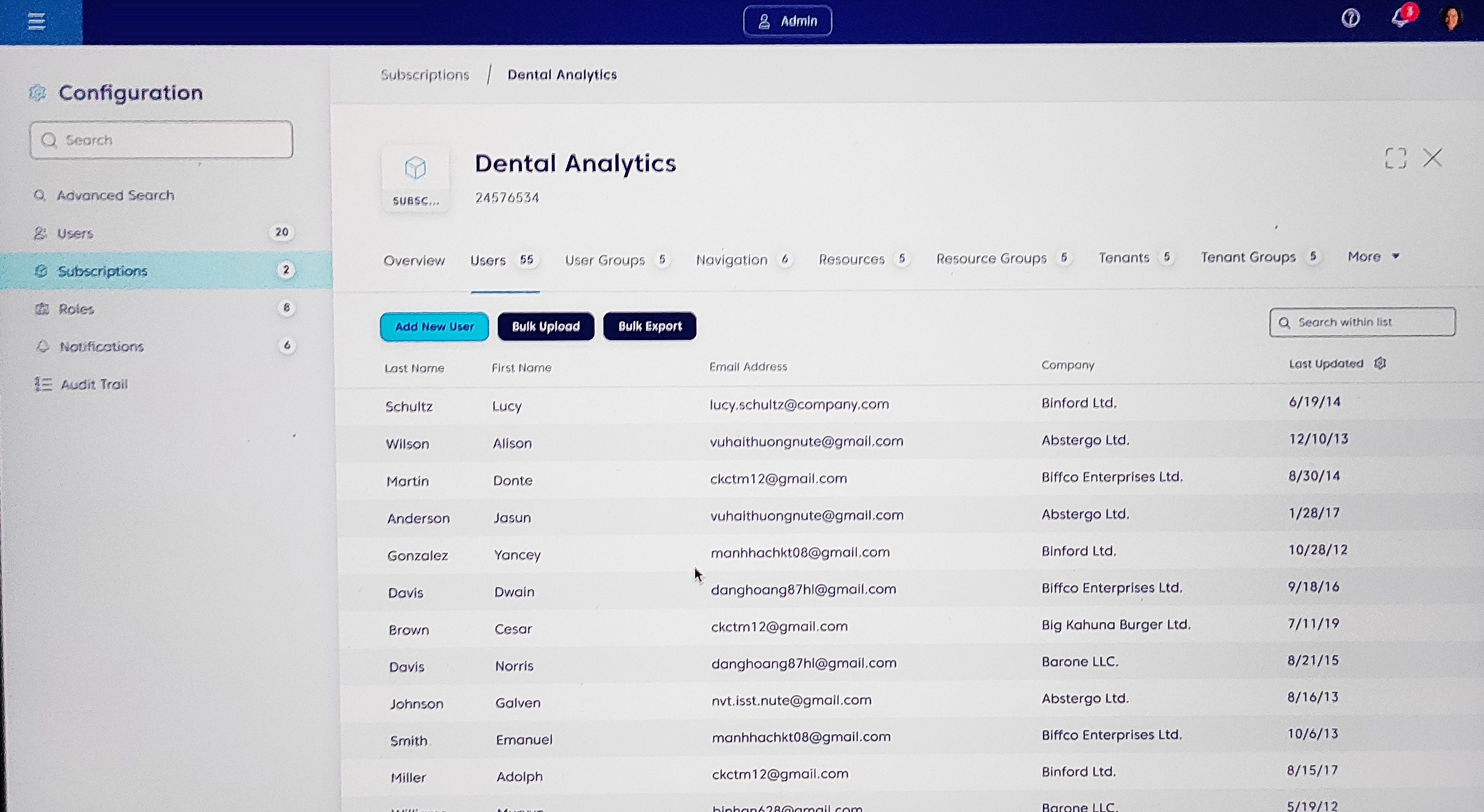The height and width of the screenshot is (812, 1484).
Task: Open the Resource Groups tab
Action: (x=991, y=258)
